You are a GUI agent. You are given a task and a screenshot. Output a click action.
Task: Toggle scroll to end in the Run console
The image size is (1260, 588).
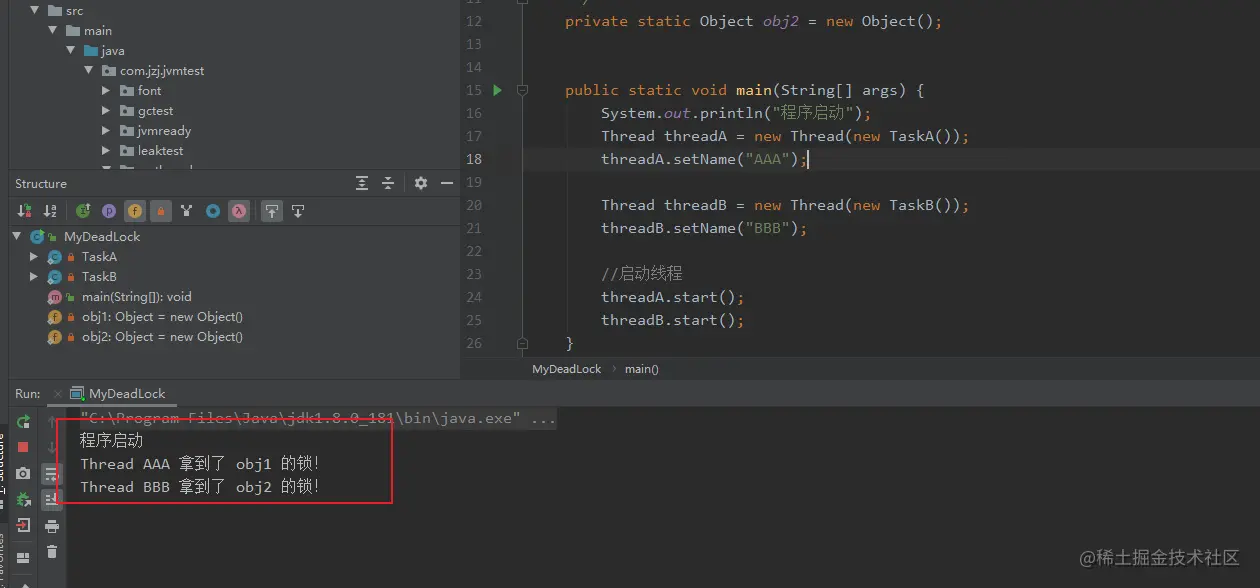52,499
